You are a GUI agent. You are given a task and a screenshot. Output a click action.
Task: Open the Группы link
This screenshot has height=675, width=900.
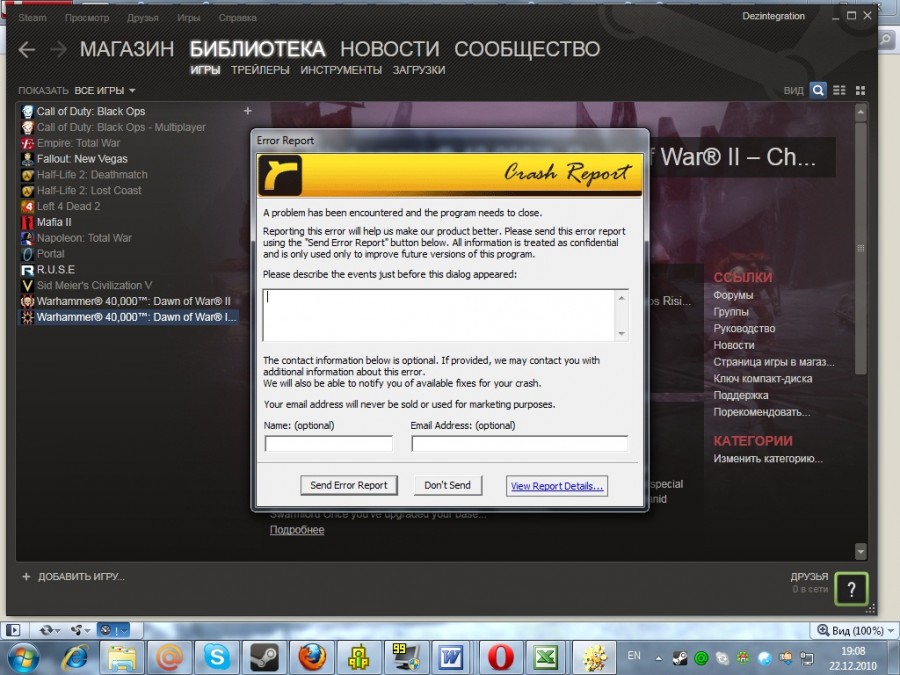coord(731,312)
